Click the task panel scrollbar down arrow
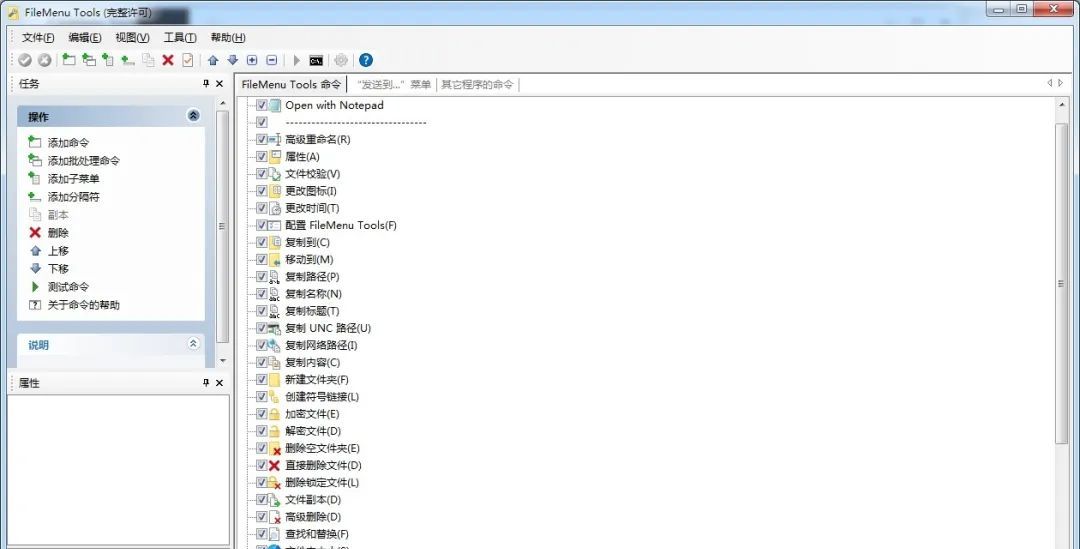Screen dimensions: 1080x549 222,361
